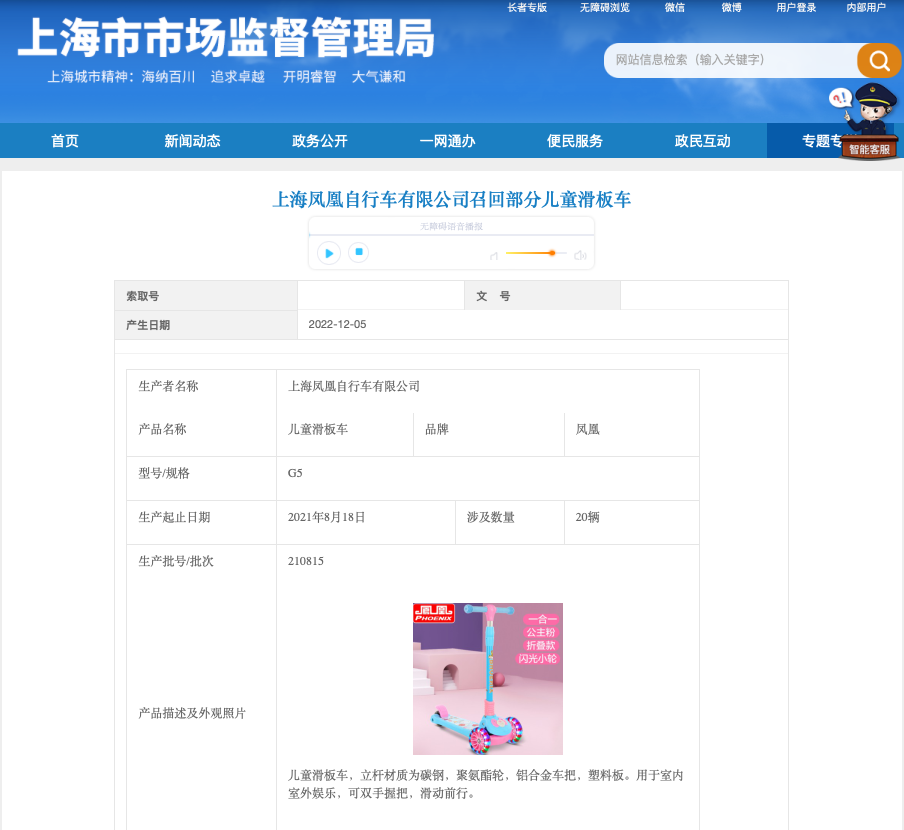Click the 生产者名称 row label

point(168,386)
